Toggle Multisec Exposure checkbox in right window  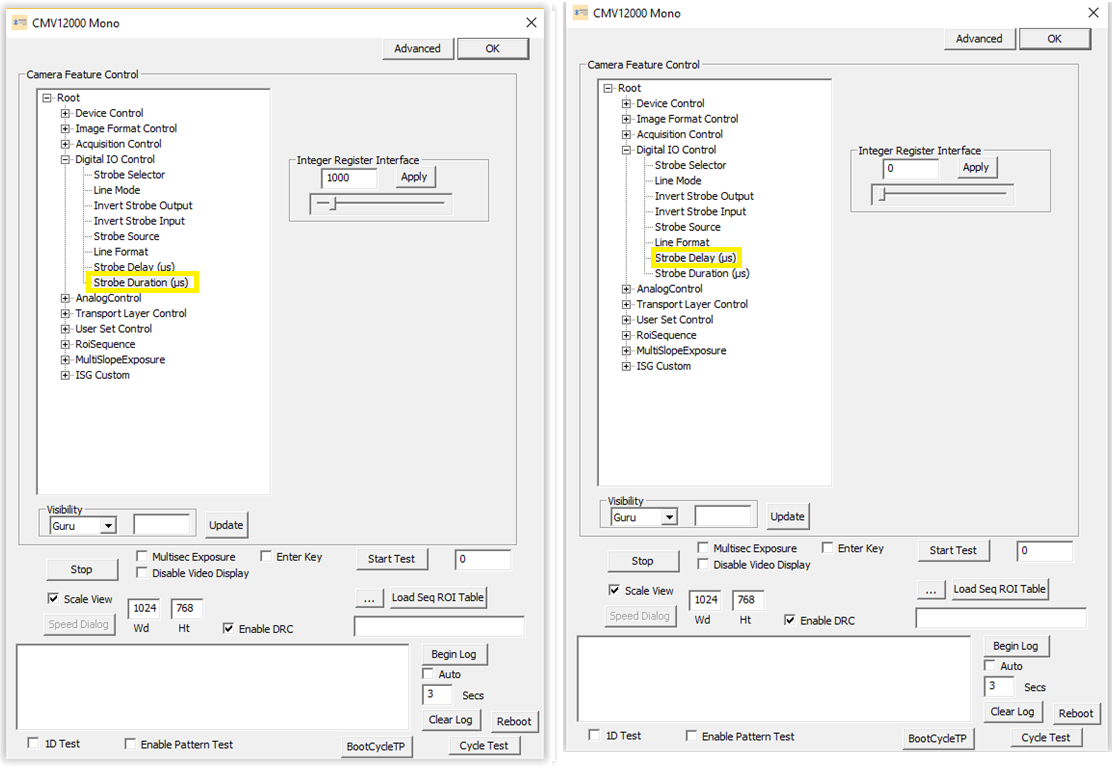tap(703, 548)
